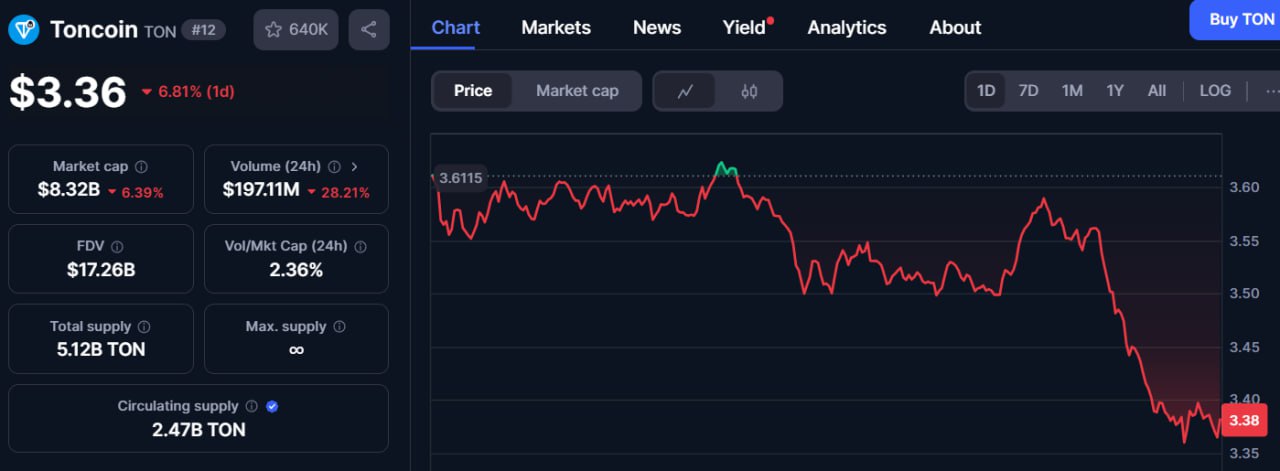Click the 2.36% Vol/Mkt Cap value
Image resolution: width=1280 pixels, height=471 pixels.
coord(296,269)
